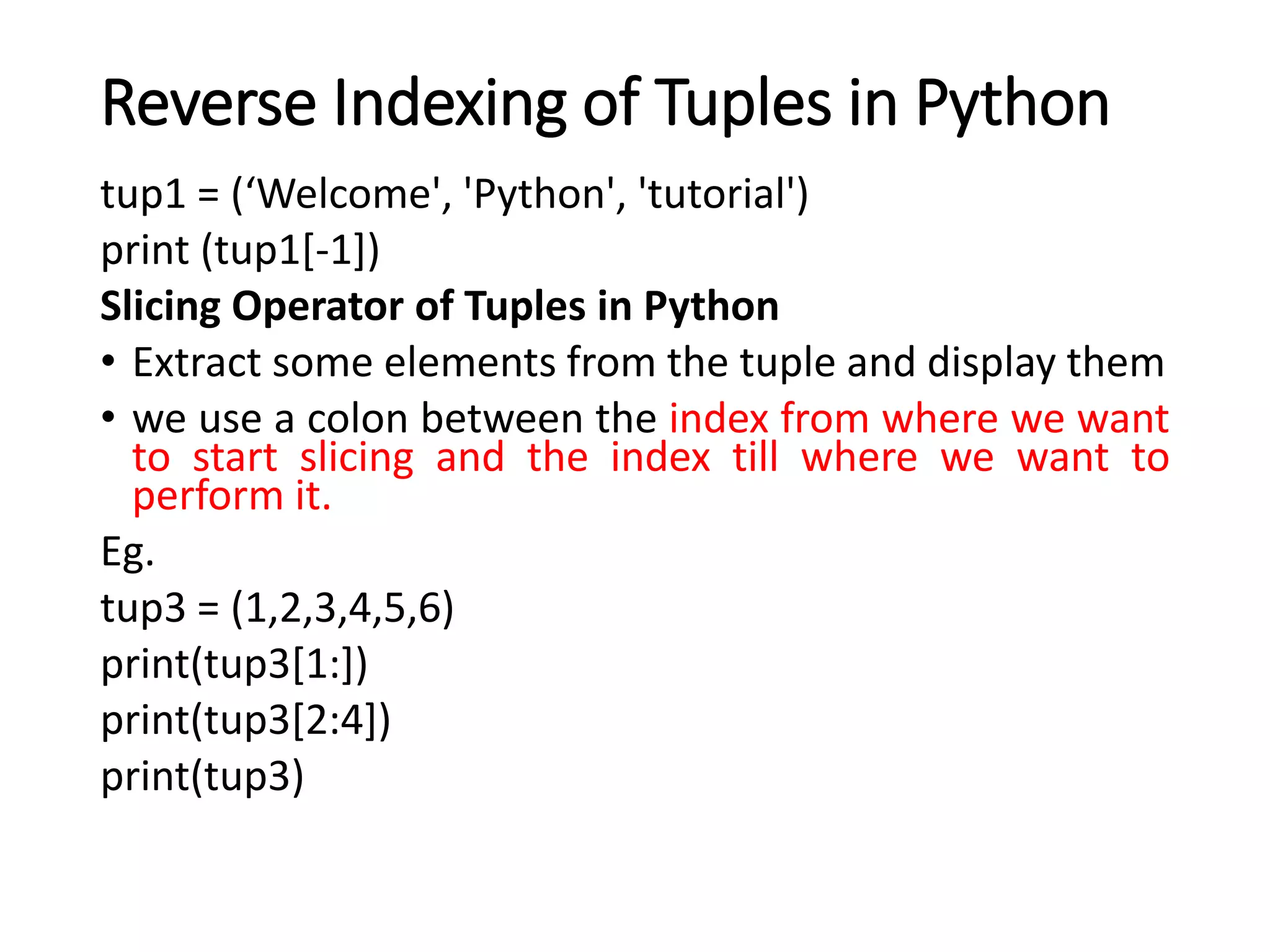
Task: Click the 'Eg.' label
Action: (x=127, y=553)
